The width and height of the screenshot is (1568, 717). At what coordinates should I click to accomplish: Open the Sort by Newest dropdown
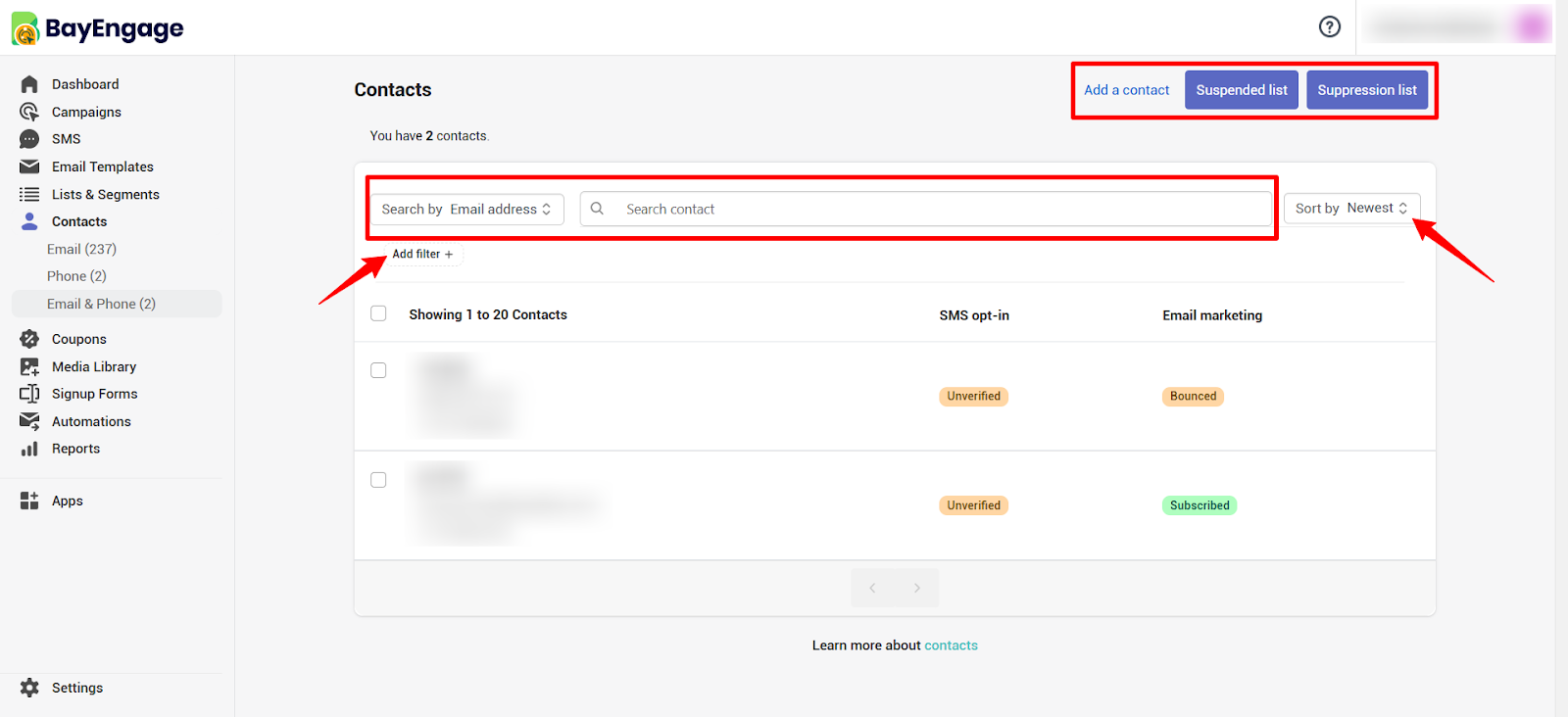coord(1351,208)
